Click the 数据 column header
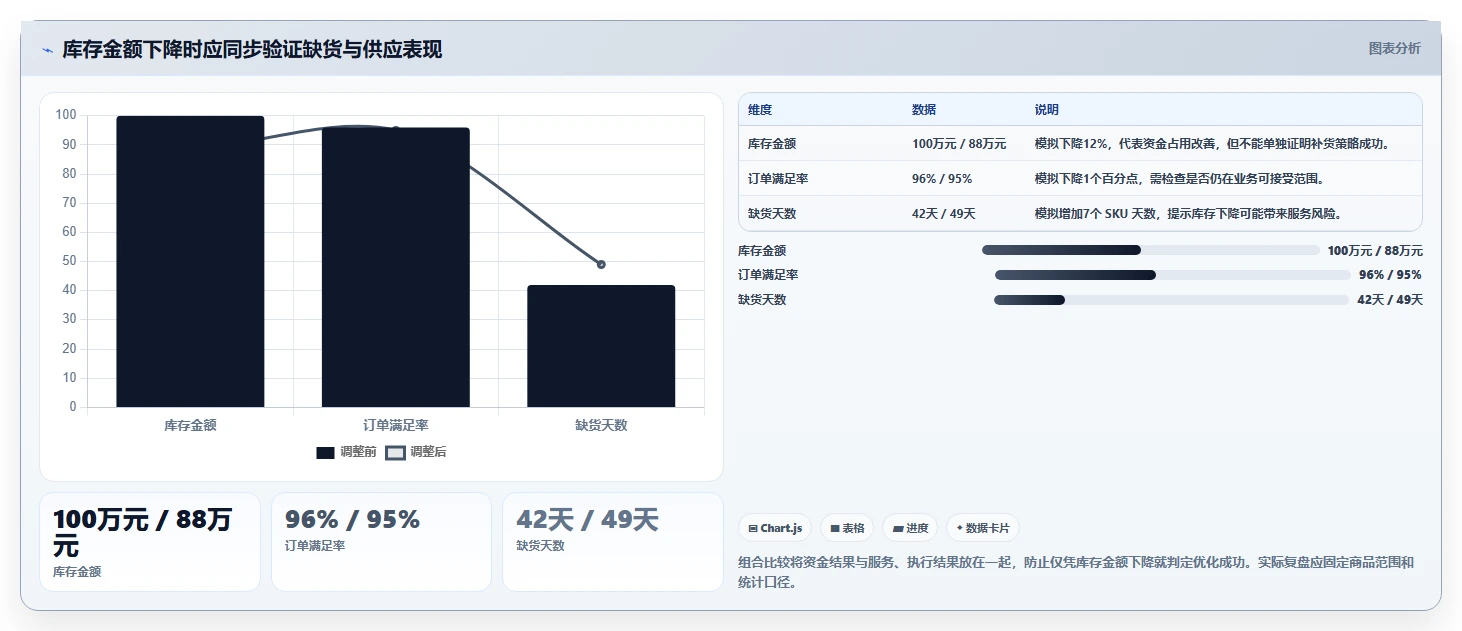This screenshot has width=1462, height=631. [924, 110]
